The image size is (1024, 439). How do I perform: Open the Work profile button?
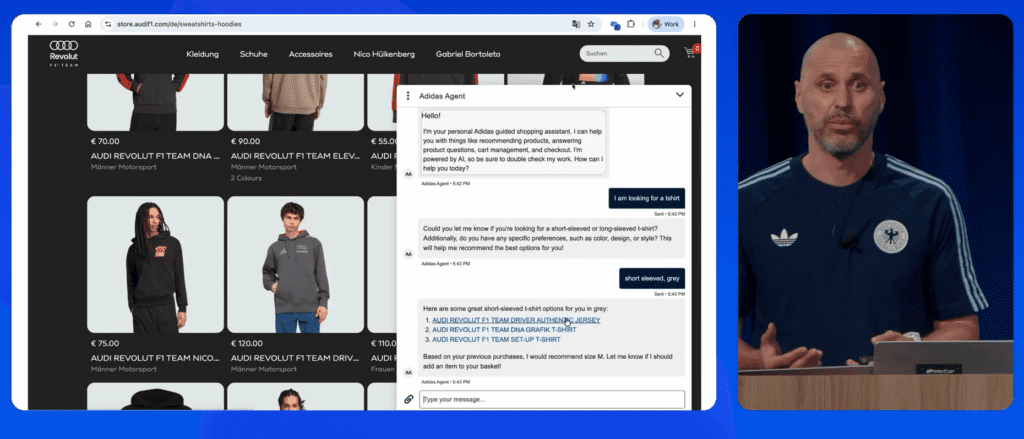point(665,24)
